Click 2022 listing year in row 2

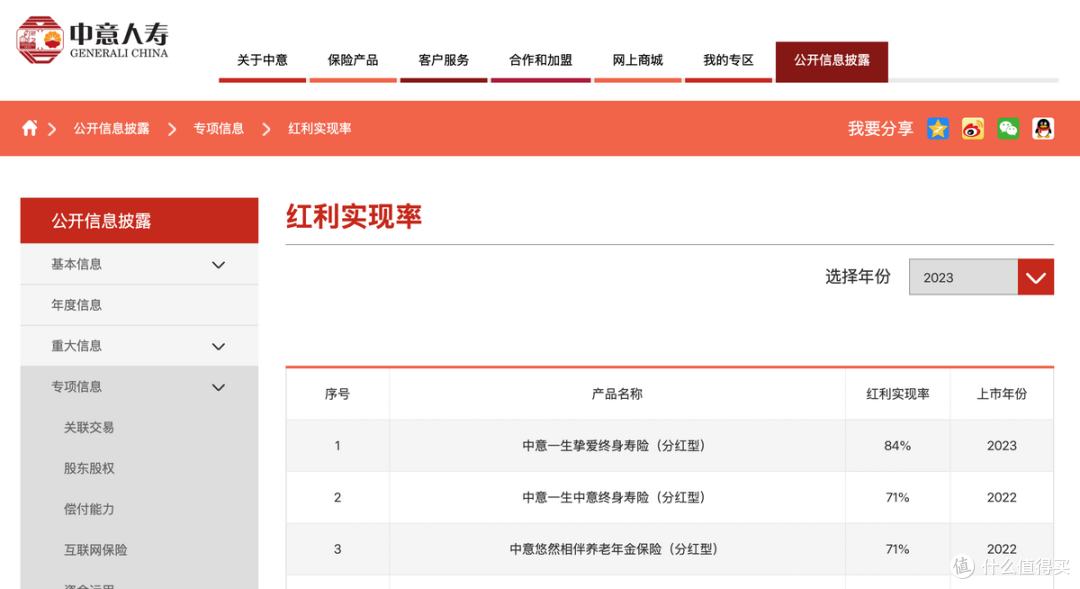click(x=1001, y=497)
